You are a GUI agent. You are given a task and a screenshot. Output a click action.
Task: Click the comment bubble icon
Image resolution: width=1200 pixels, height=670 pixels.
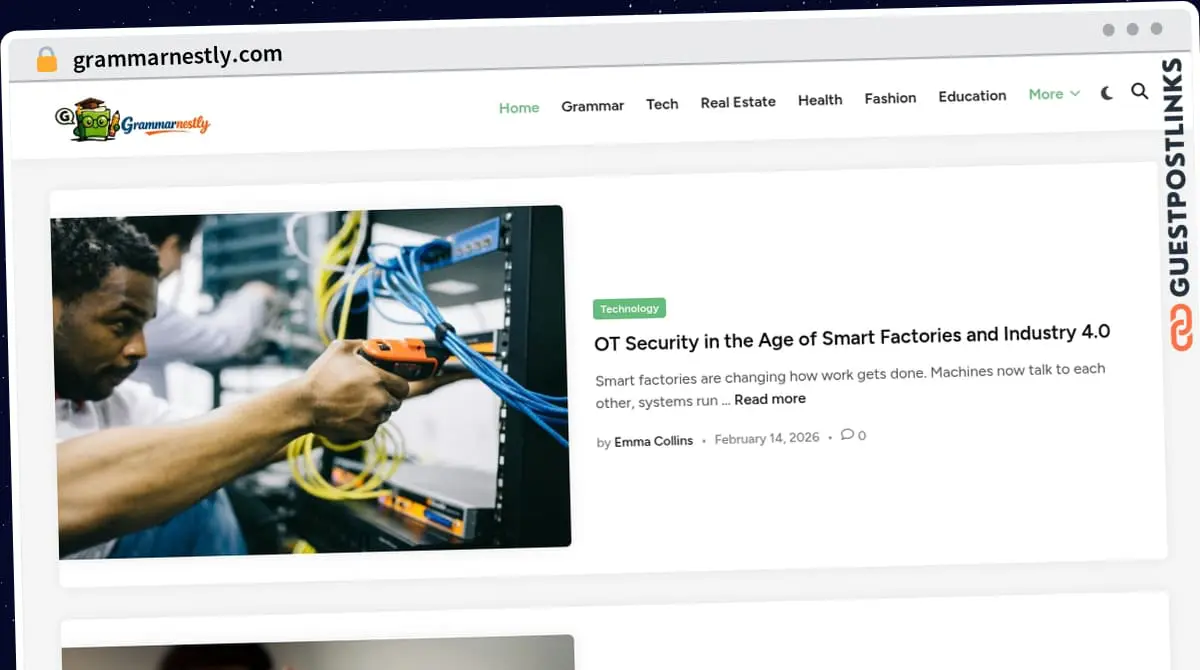[847, 435]
